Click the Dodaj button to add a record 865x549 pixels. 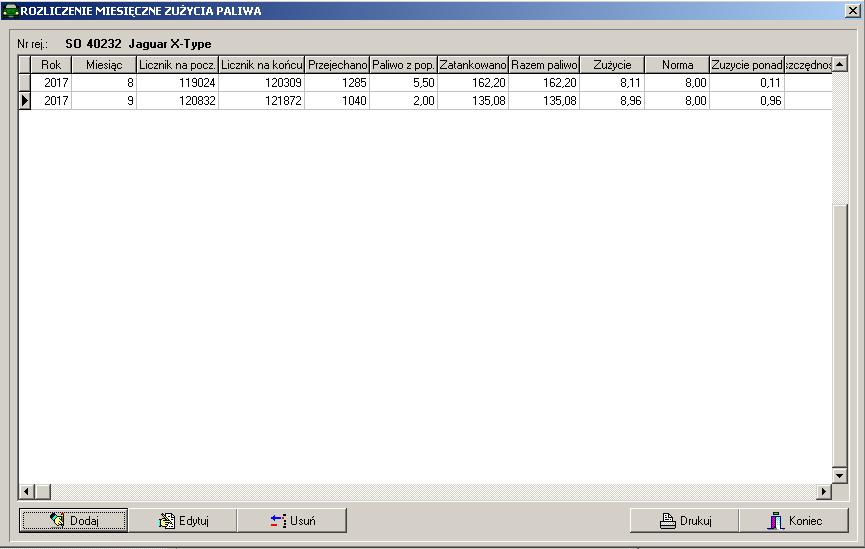tap(73, 520)
